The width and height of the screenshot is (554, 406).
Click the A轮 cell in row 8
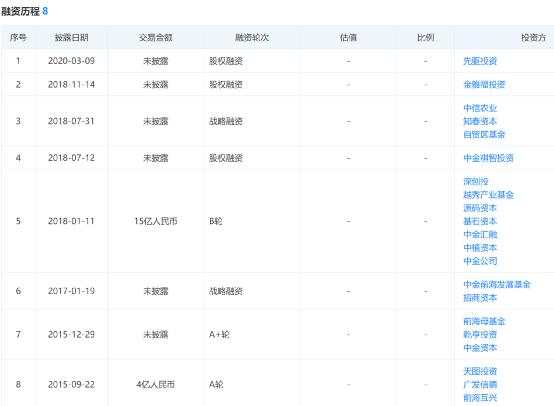coord(216,384)
